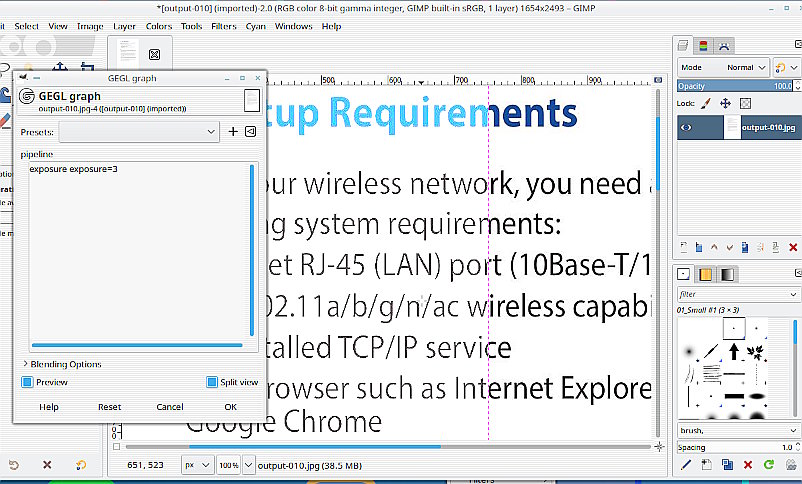Open the px unit dropdown in status bar
This screenshot has height=484, width=802.
[x=197, y=465]
